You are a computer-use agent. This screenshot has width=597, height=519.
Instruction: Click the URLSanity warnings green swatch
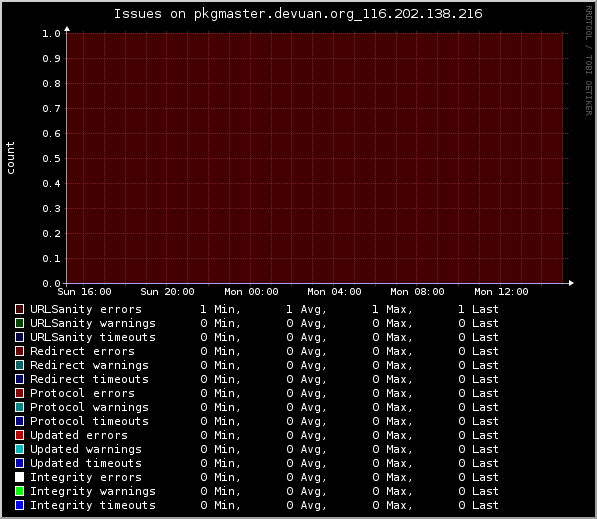[19, 323]
